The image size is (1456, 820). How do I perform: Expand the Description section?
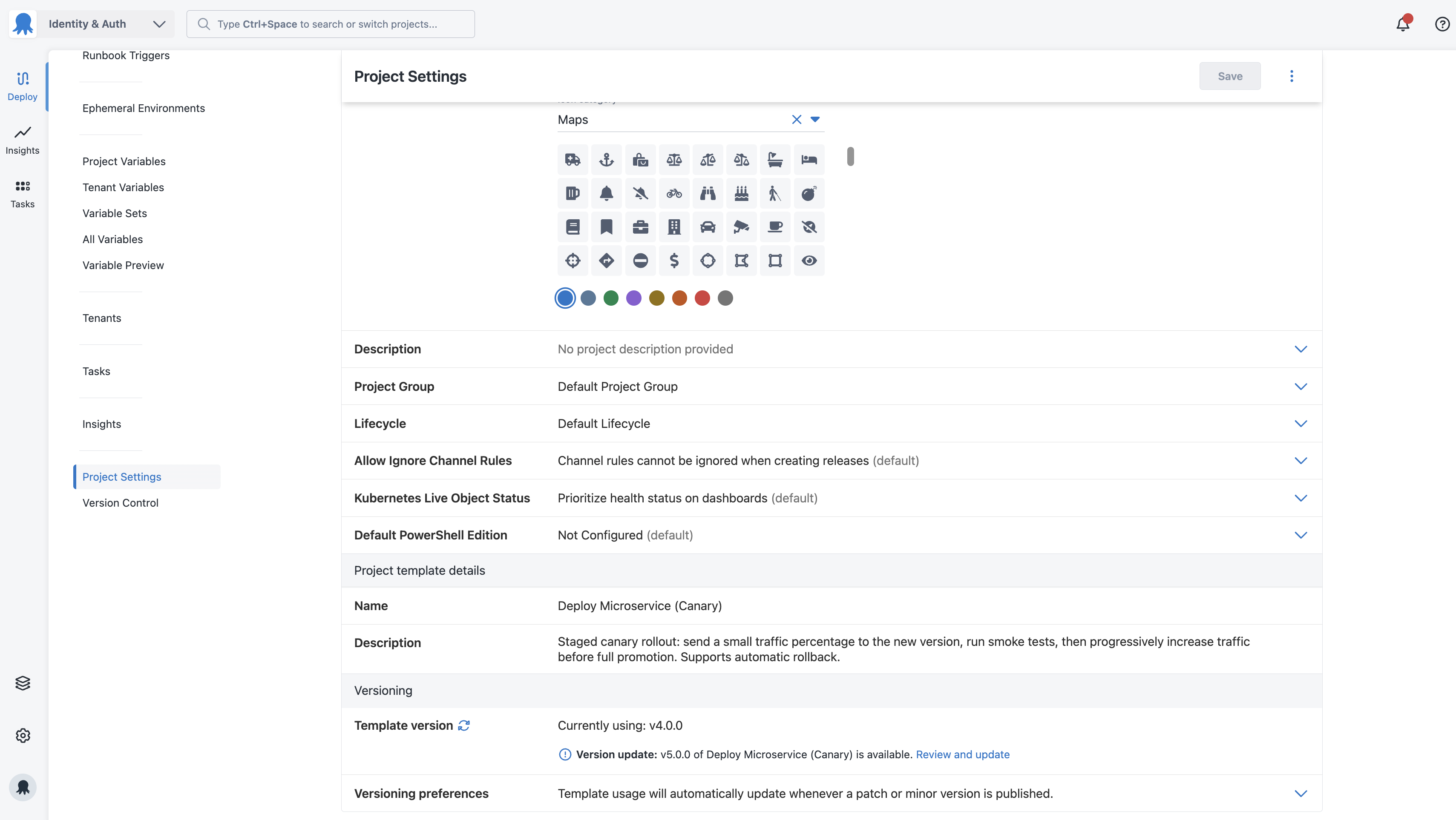[1301, 348]
